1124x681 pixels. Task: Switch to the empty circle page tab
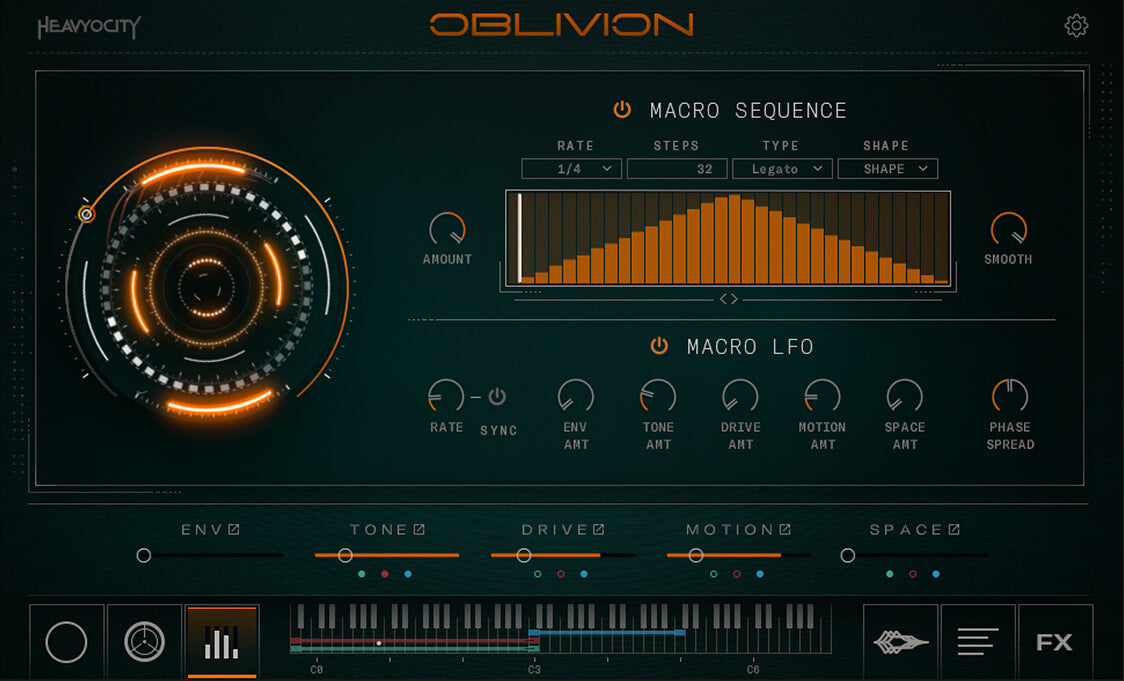pyautogui.click(x=66, y=642)
